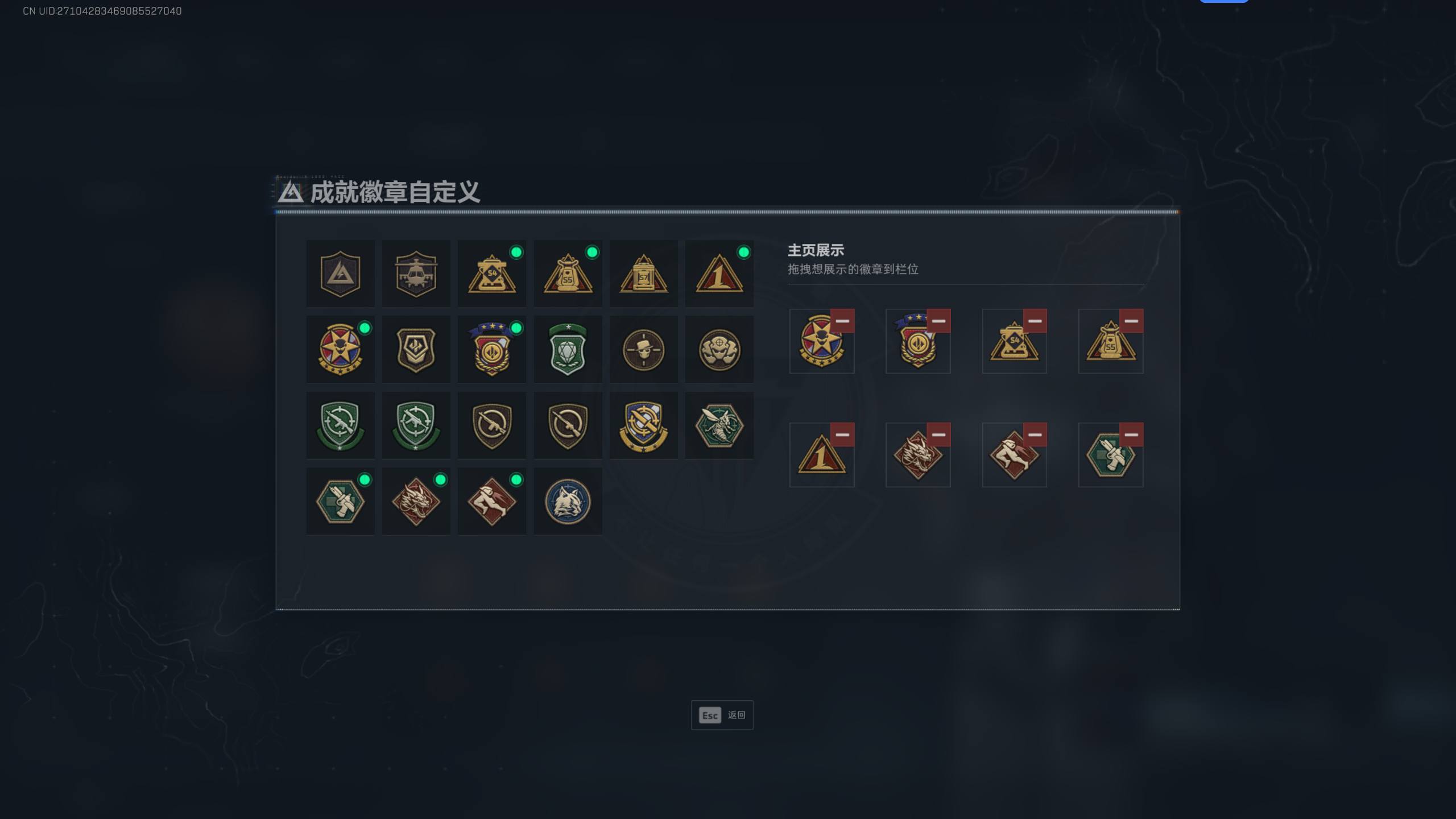Remove the star compass badge from showcase
This screenshot has width=1456, height=819.
[x=842, y=321]
